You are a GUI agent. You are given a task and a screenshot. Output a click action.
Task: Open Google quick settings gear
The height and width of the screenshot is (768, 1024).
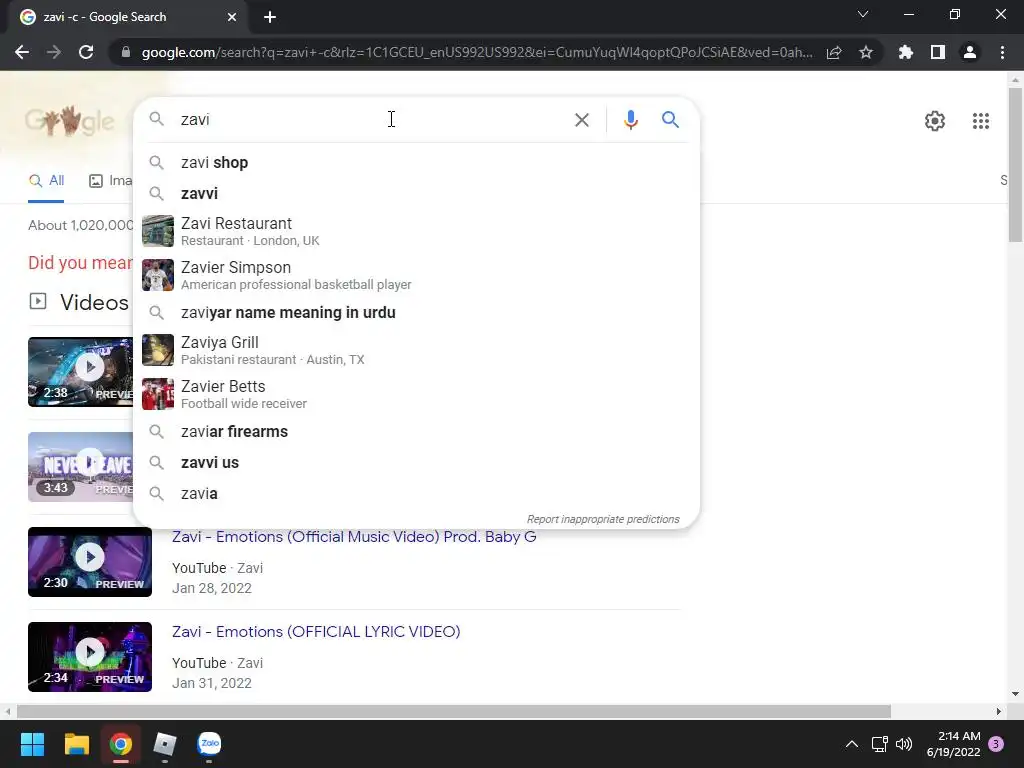coord(935,121)
